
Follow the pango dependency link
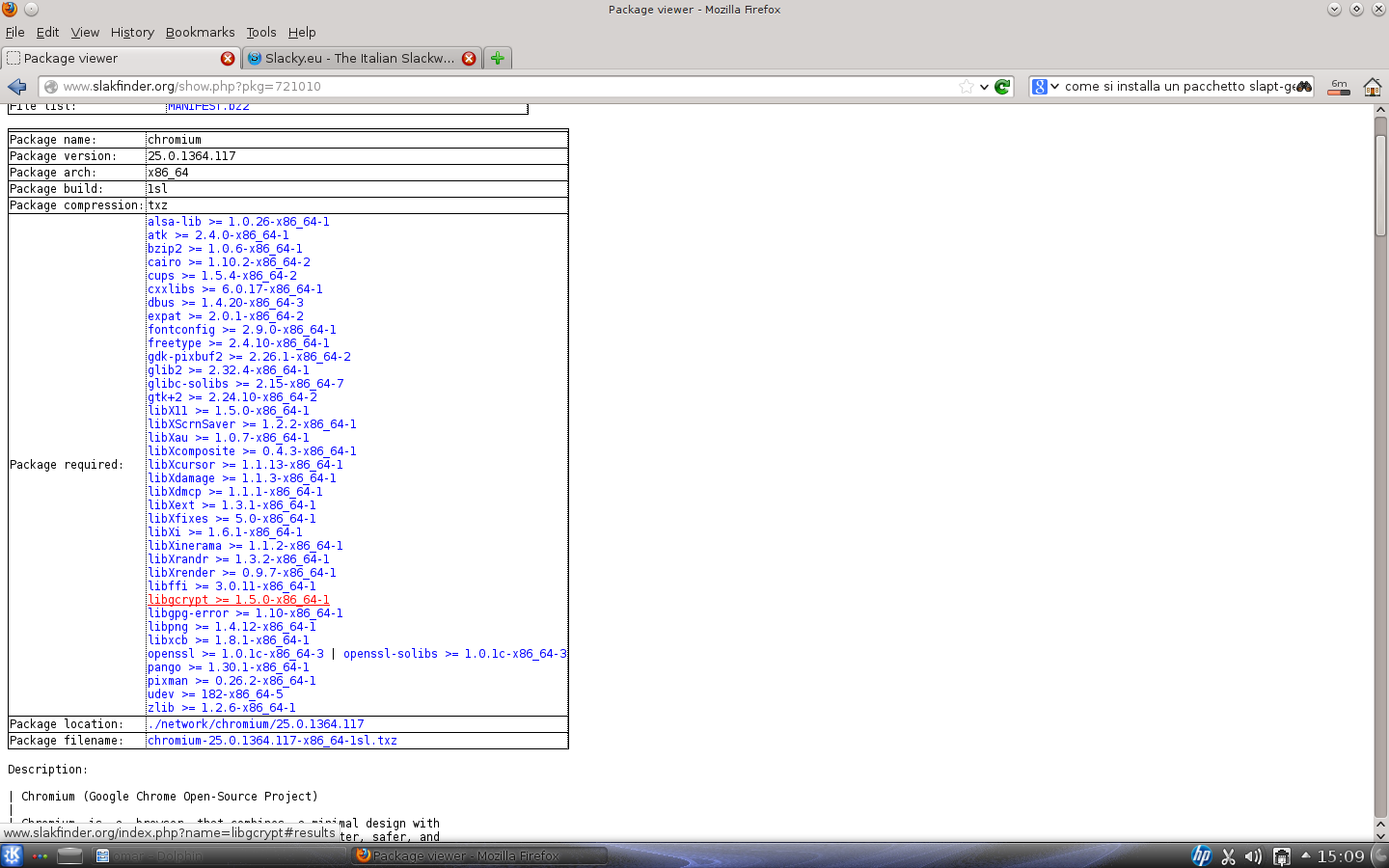(229, 667)
